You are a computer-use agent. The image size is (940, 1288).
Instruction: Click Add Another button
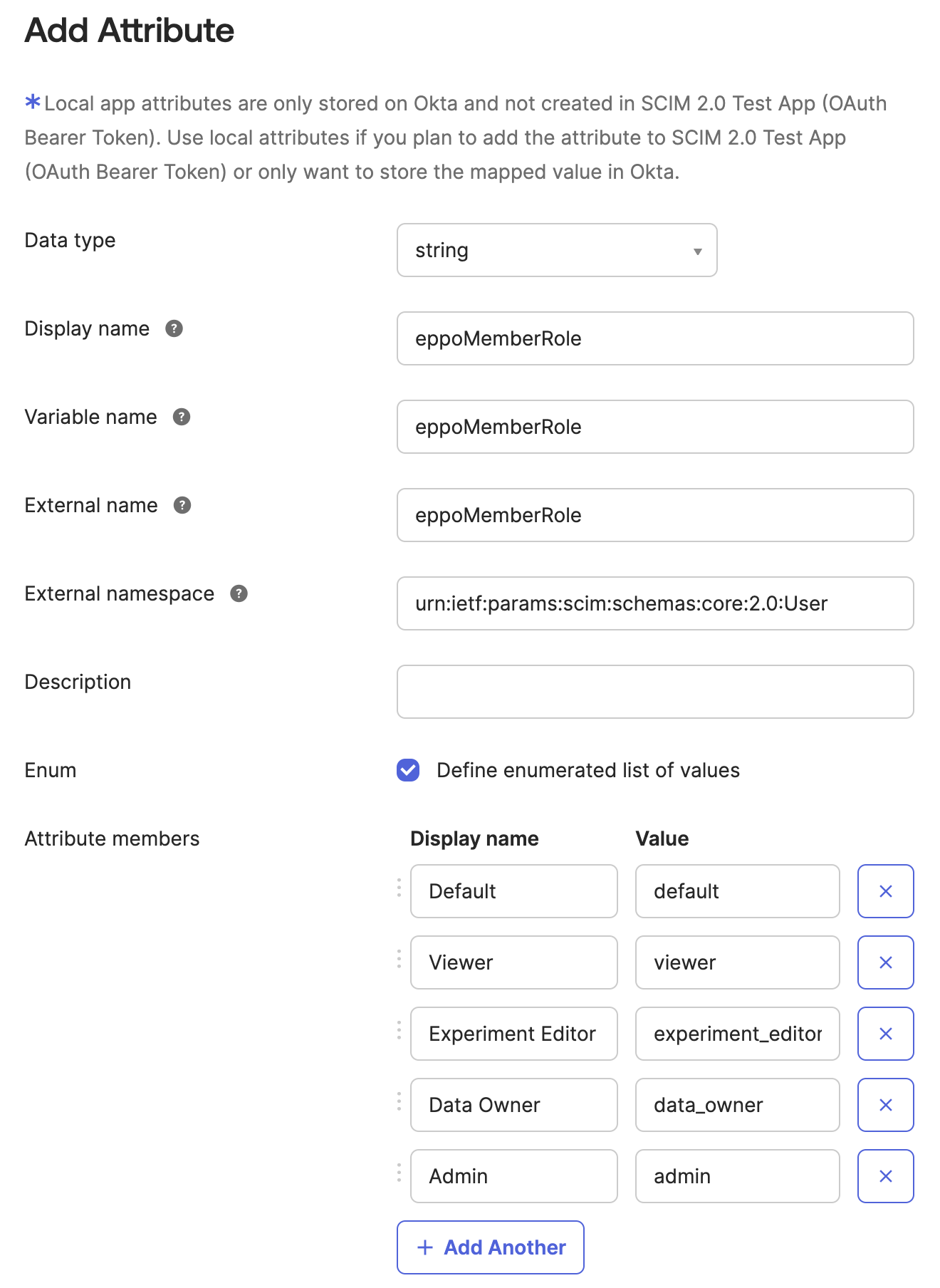click(491, 1247)
